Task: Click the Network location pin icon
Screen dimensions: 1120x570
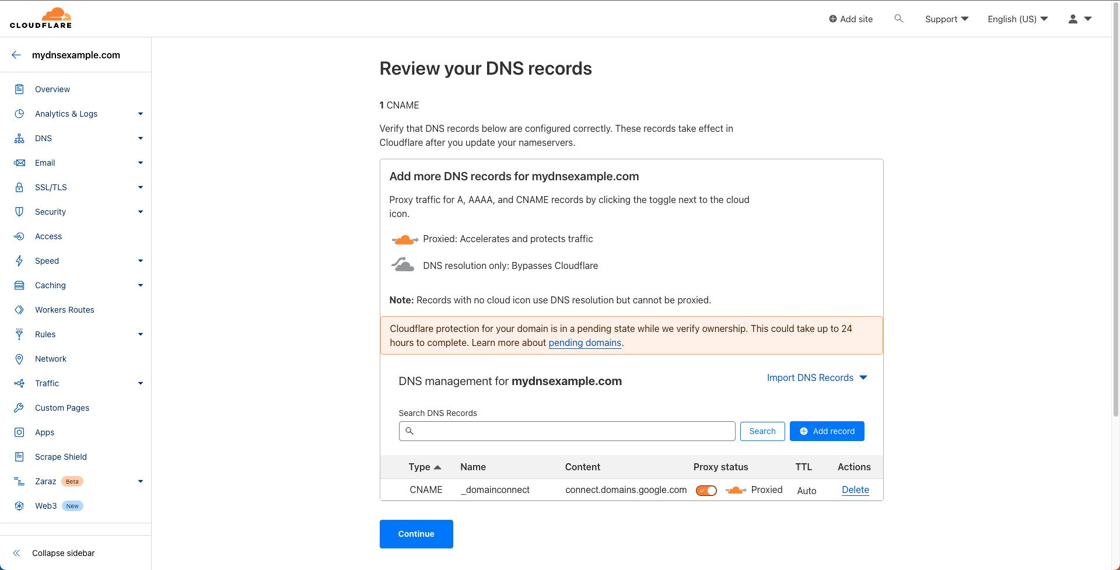Action: click(x=19, y=359)
